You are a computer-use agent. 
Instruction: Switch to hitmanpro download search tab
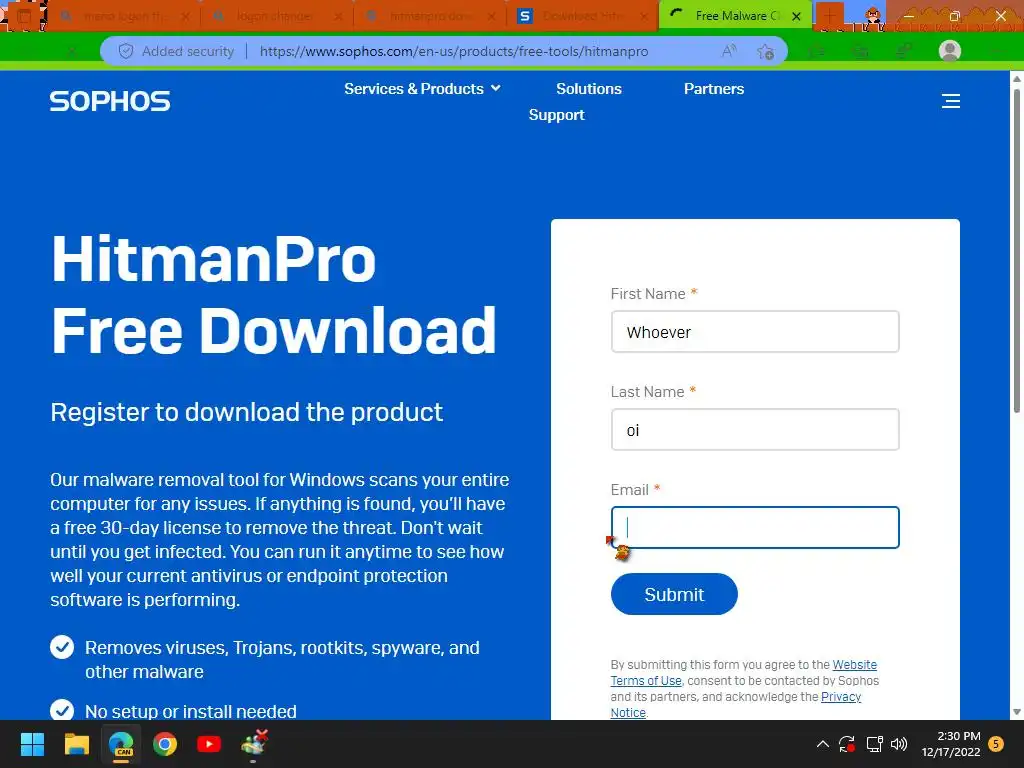[429, 16]
